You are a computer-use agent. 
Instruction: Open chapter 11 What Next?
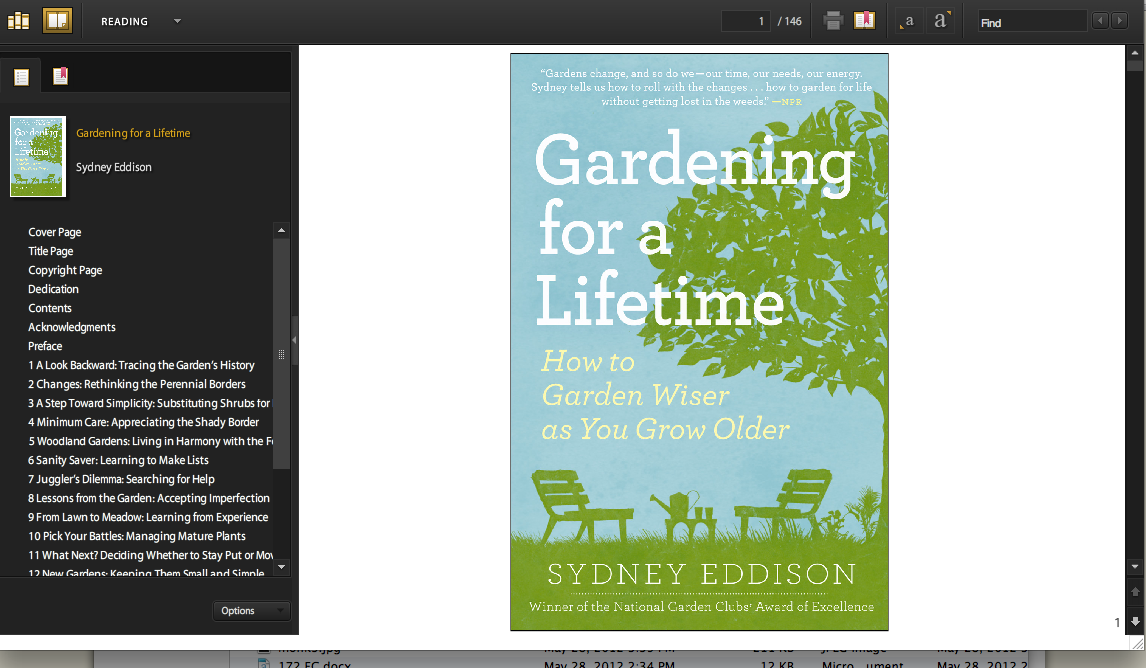(150, 555)
